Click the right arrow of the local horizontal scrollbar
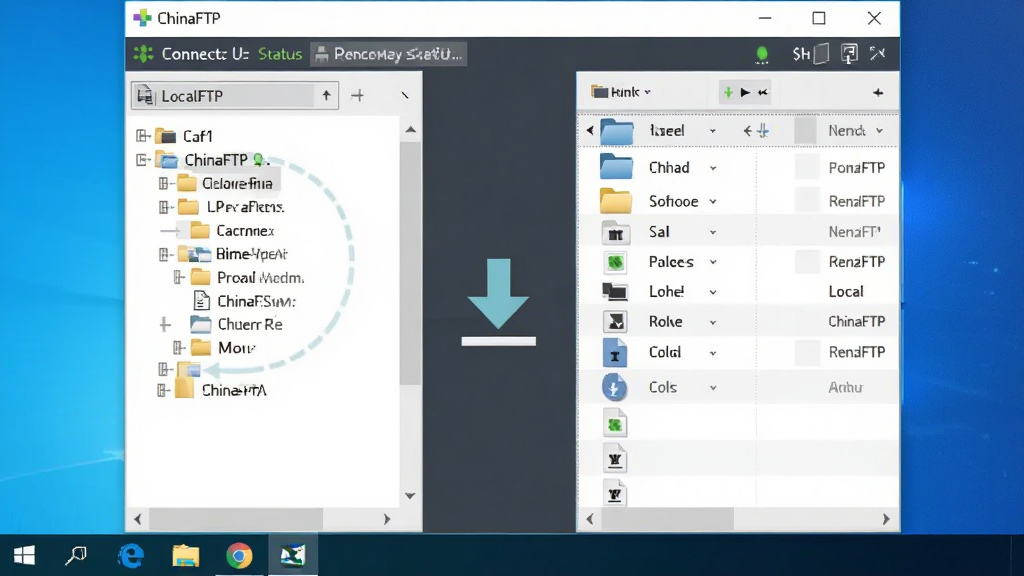Viewport: 1024px width, 576px height. [x=387, y=519]
